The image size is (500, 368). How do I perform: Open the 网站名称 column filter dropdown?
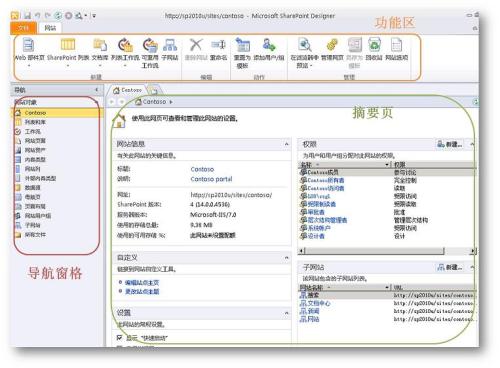387,287
